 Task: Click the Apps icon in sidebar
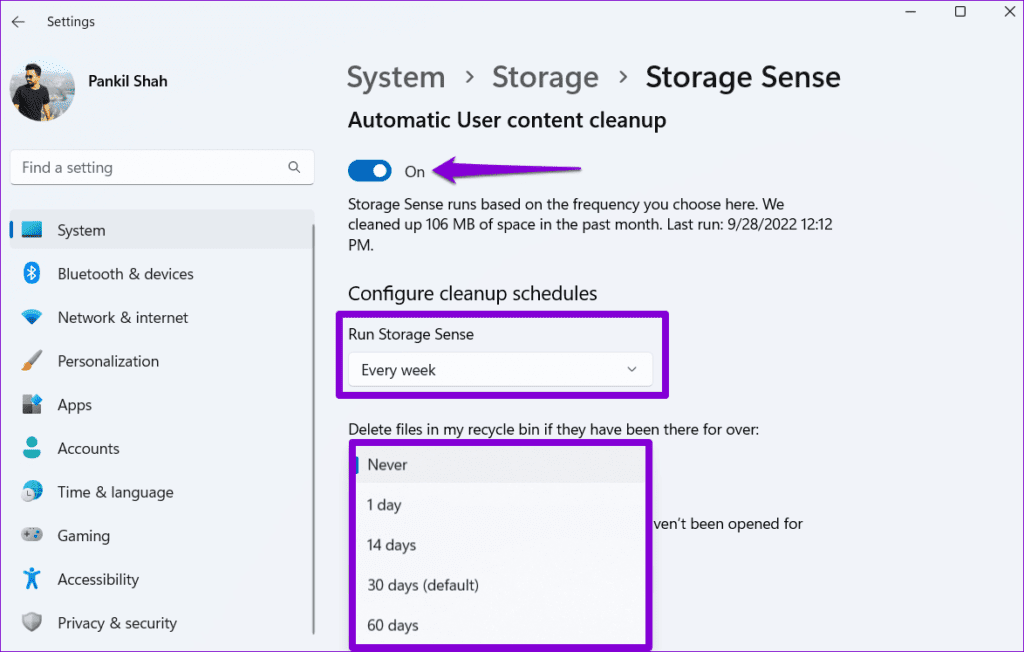click(32, 405)
